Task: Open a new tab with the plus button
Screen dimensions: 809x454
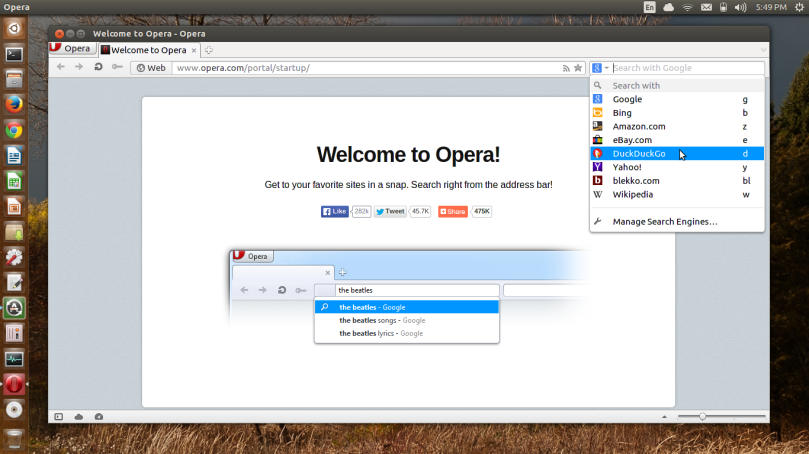Action: point(208,50)
